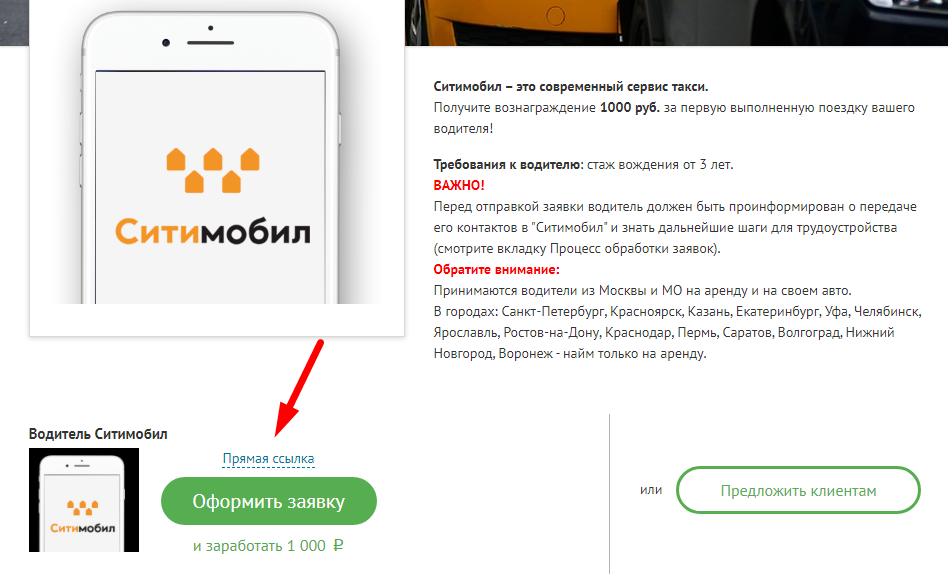Viewport: 948px width, 574px height.
Task: Click the front camera dot on large phone
Action: 166,42
